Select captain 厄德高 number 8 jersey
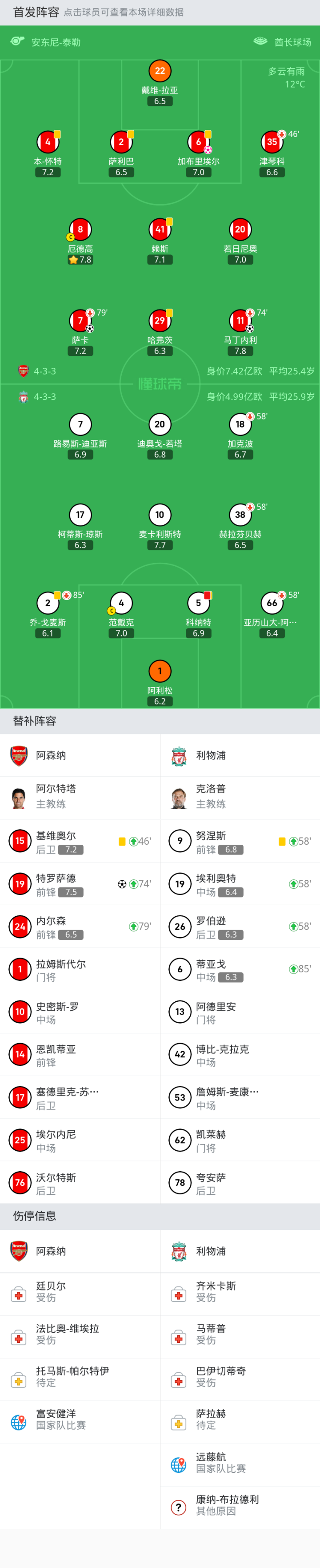Viewport: 320px width, 1568px height. (80, 230)
